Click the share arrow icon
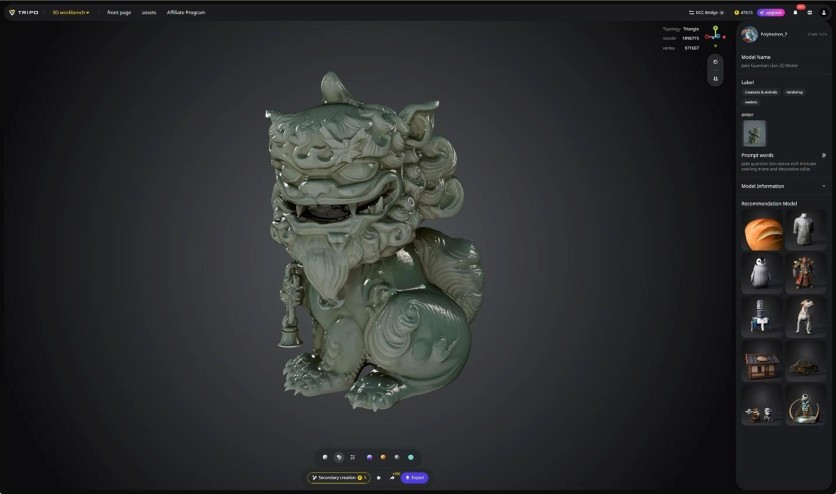This screenshot has height=494, width=836. click(391, 478)
